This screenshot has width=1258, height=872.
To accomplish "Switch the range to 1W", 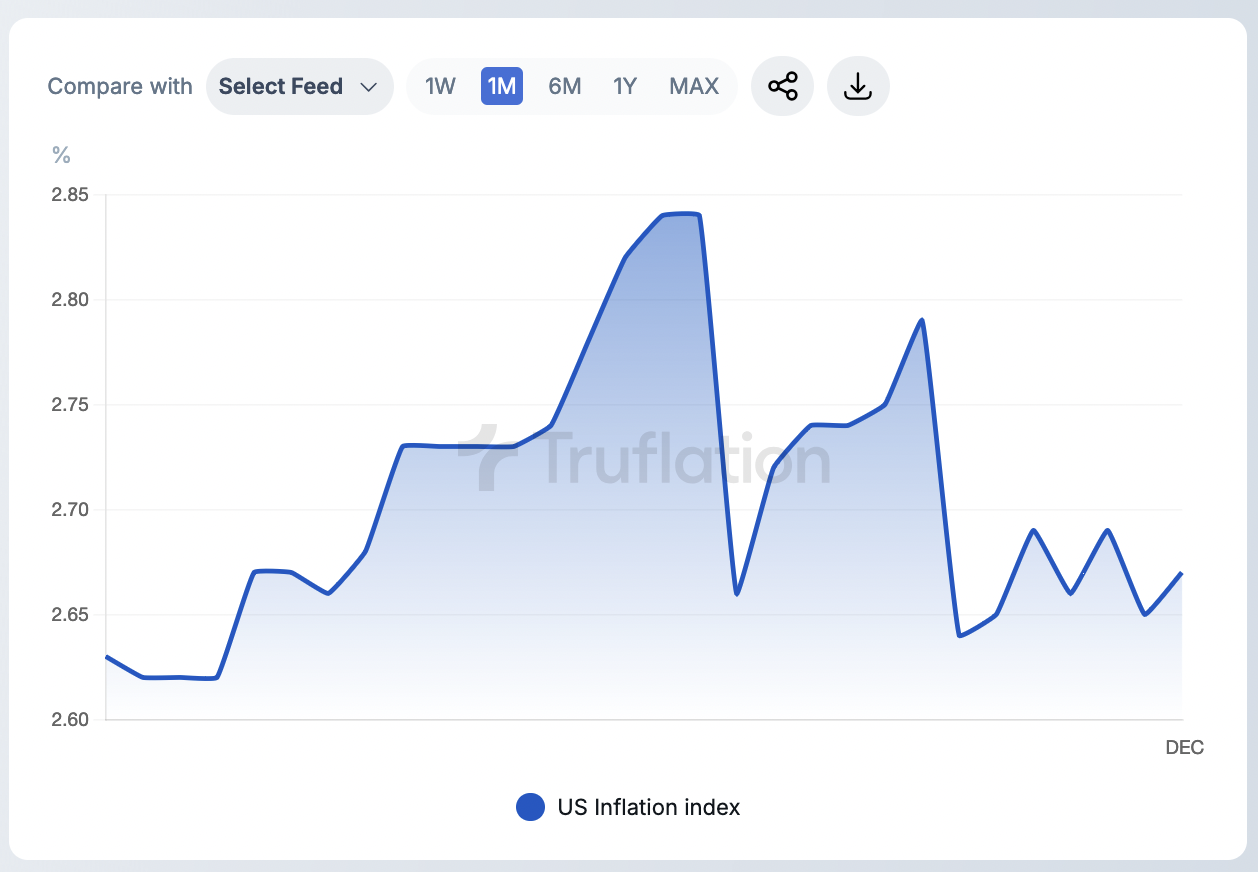I will tap(440, 86).
